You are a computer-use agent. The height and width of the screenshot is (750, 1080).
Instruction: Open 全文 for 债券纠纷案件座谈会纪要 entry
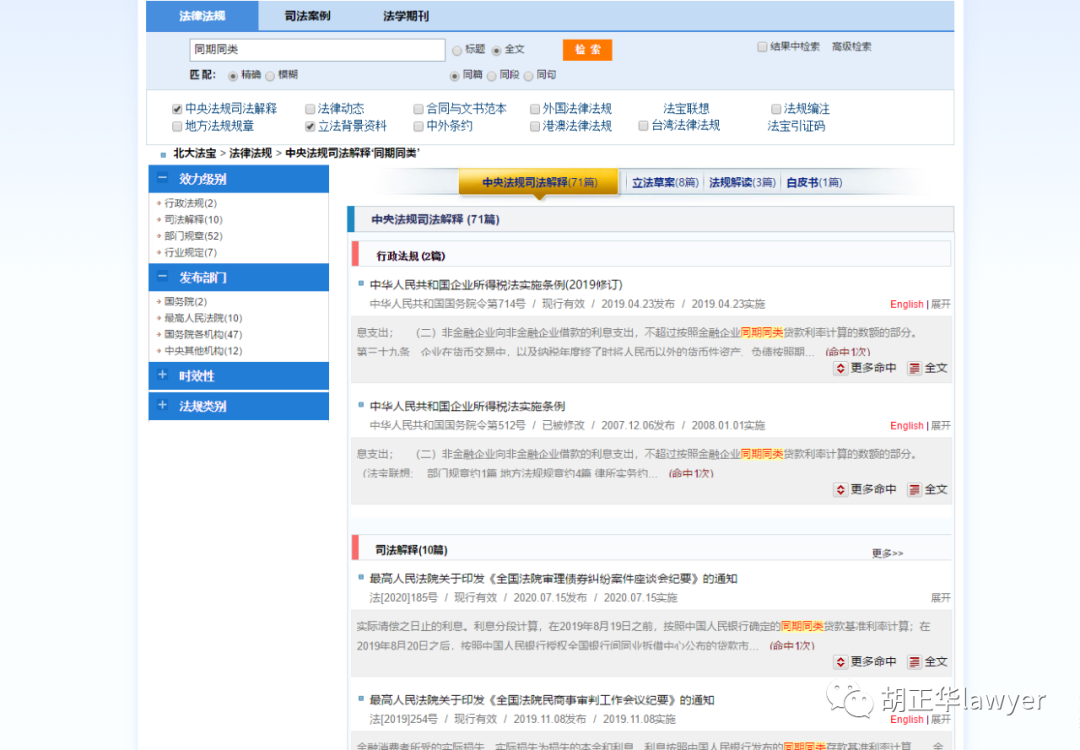click(x=928, y=662)
